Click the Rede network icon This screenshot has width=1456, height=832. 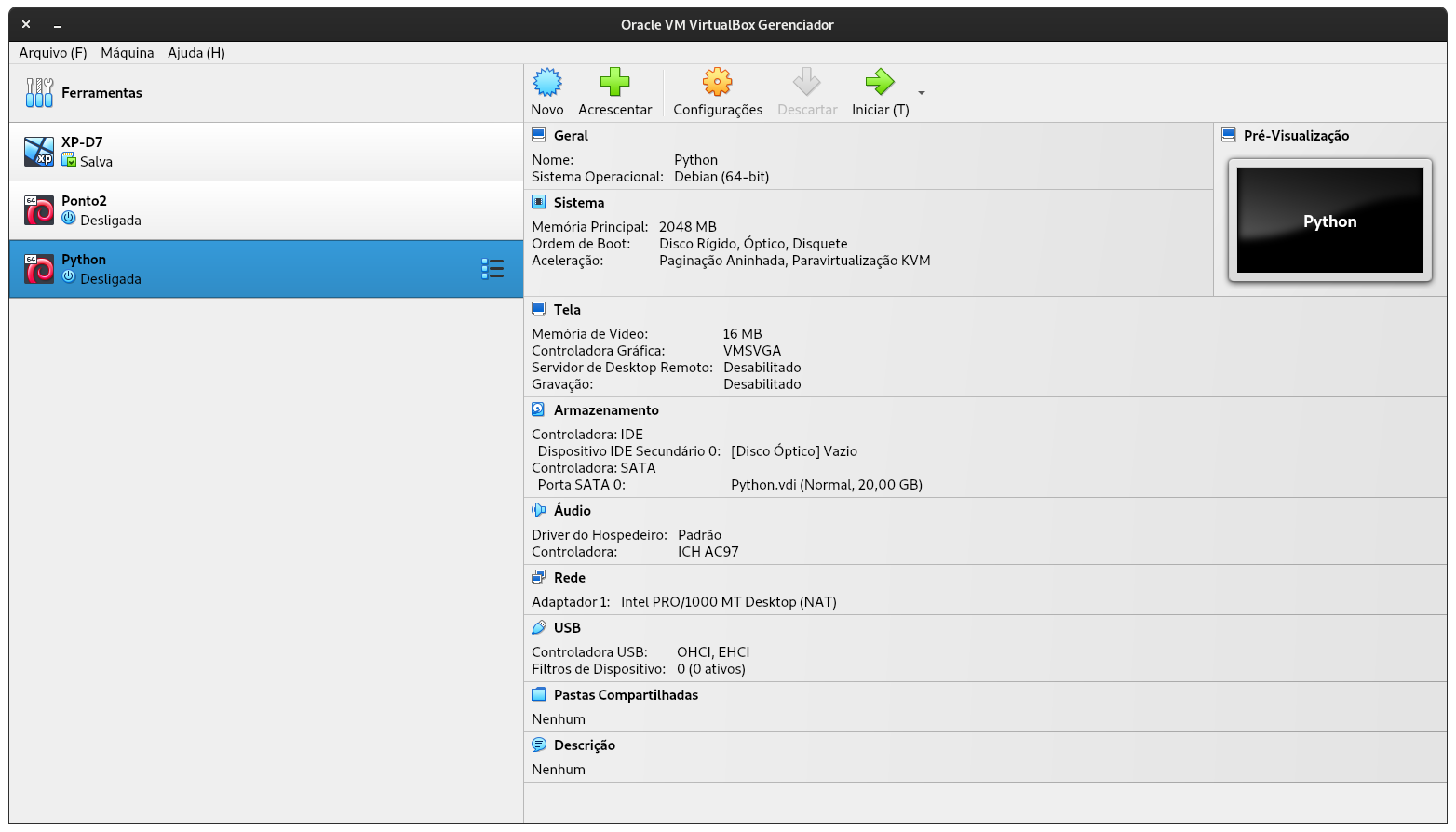click(538, 577)
